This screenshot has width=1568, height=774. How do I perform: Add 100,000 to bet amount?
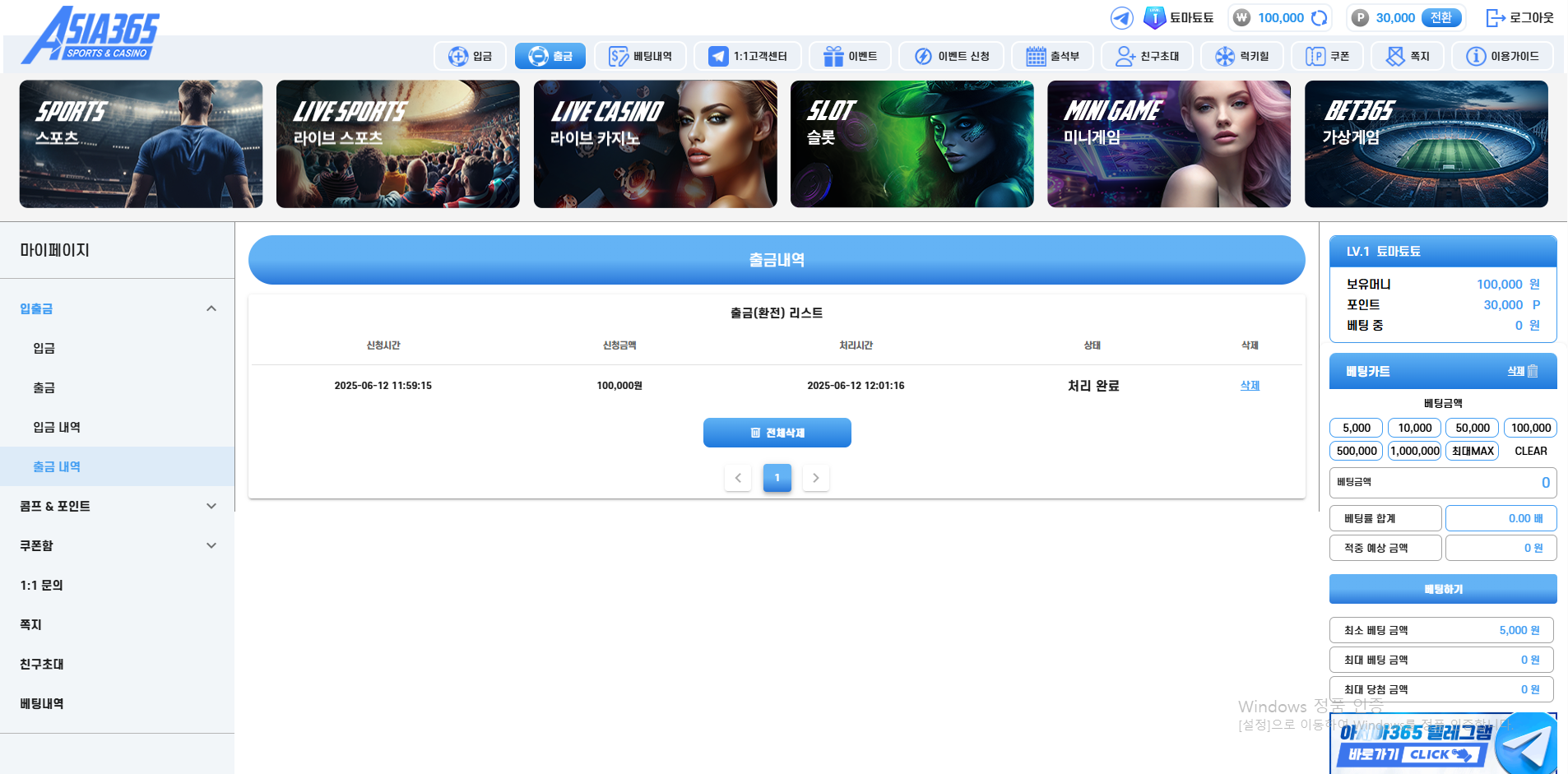(1530, 428)
